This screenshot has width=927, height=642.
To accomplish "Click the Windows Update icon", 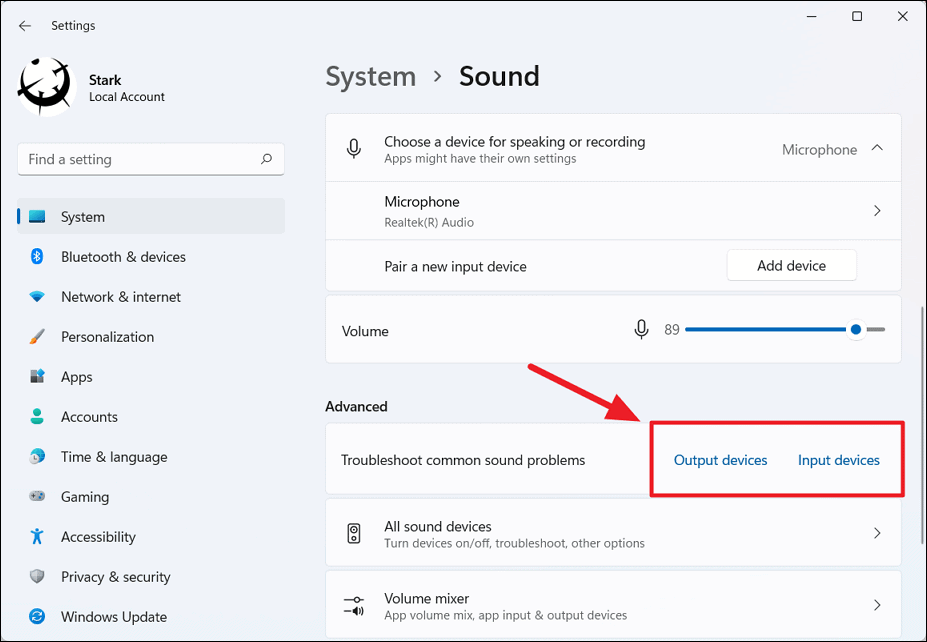I will coord(38,617).
